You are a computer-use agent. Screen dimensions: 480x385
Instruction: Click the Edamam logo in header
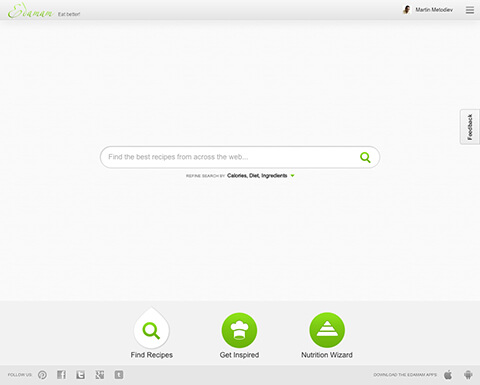click(x=30, y=11)
